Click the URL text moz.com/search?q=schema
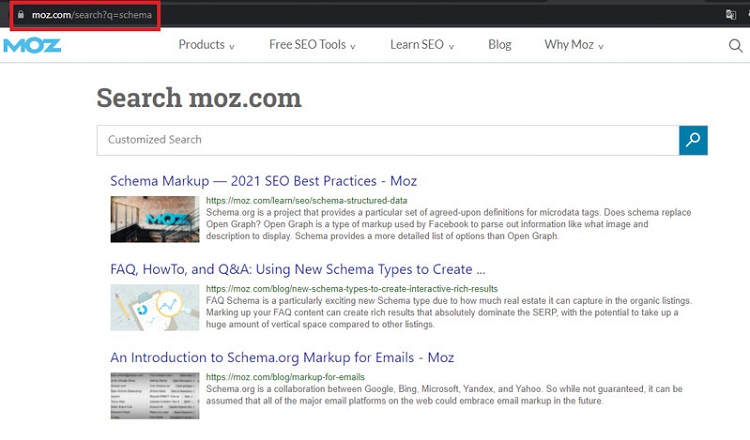This screenshot has width=750, height=440. click(x=92, y=15)
